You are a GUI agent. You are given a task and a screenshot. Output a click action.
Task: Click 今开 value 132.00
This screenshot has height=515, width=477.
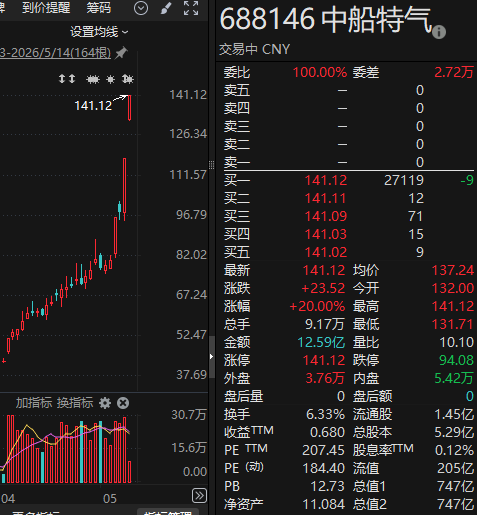[x=453, y=288]
